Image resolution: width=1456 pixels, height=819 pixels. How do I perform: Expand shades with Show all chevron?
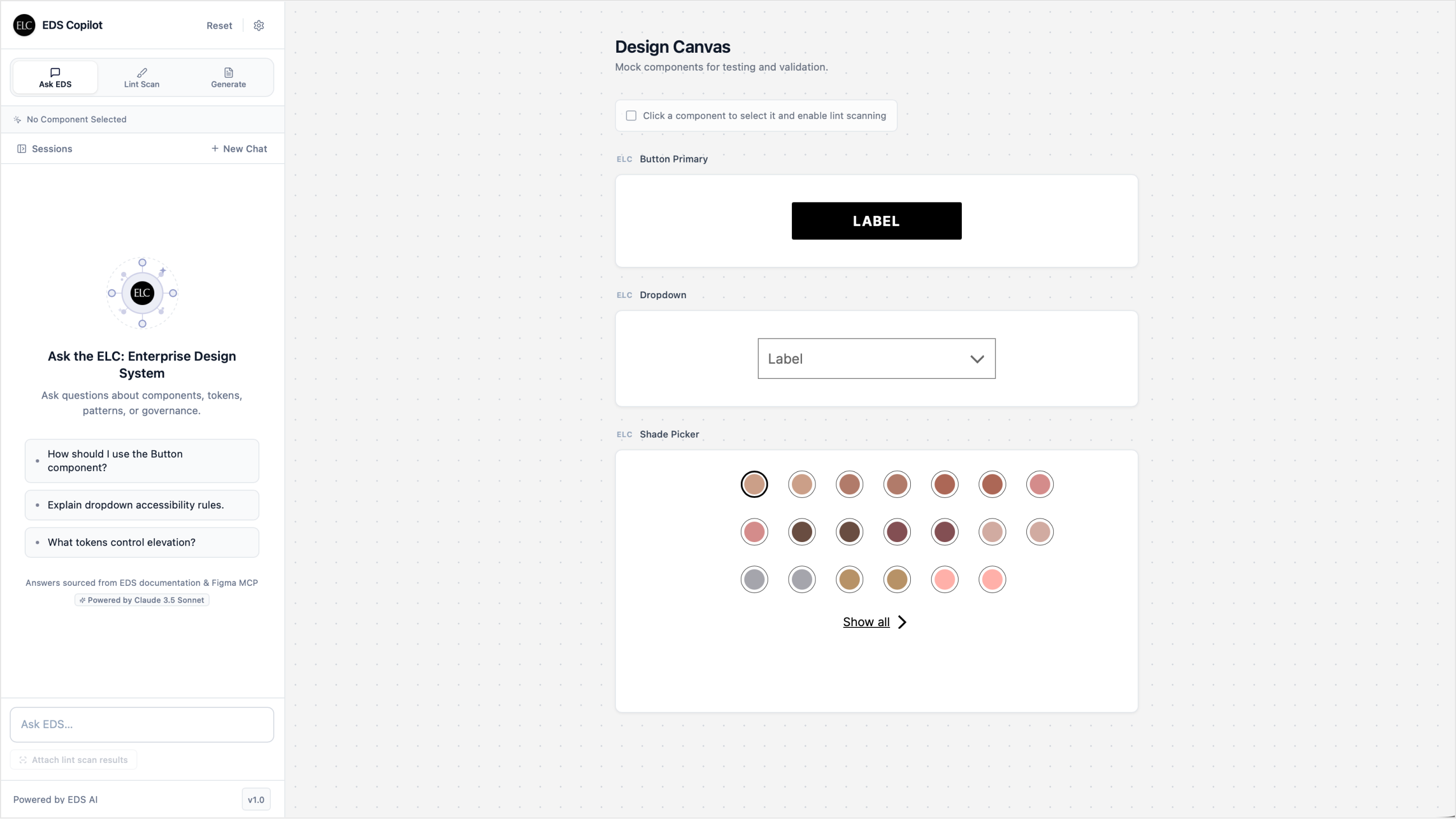click(x=902, y=622)
